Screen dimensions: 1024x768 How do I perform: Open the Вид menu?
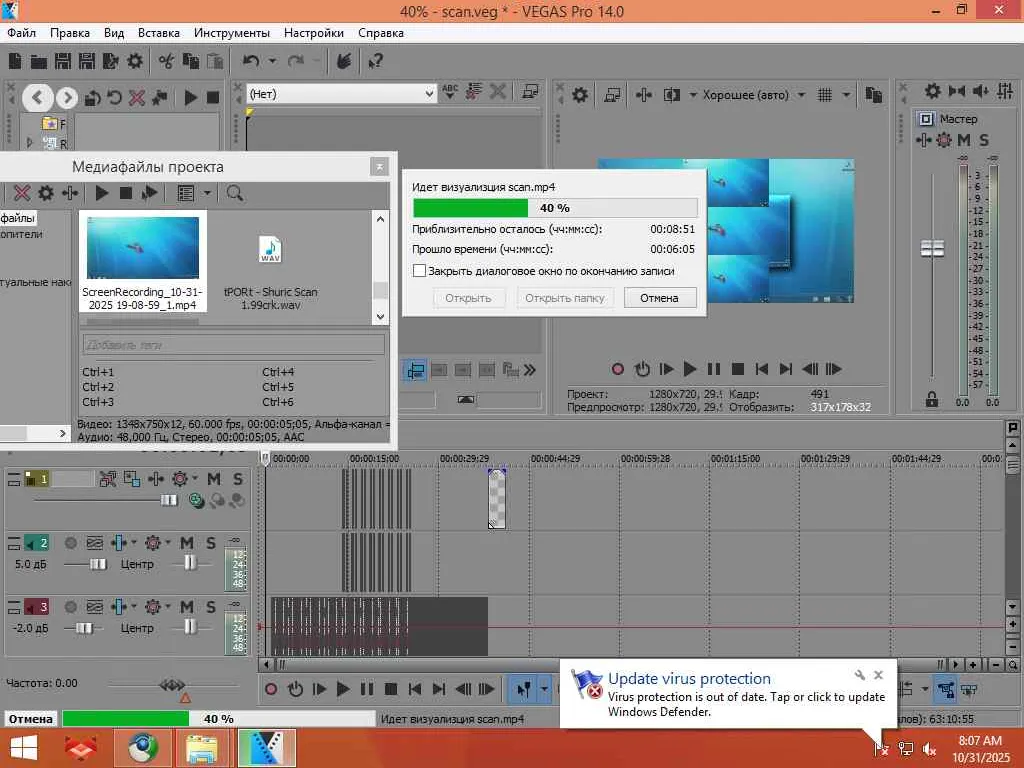pos(114,33)
